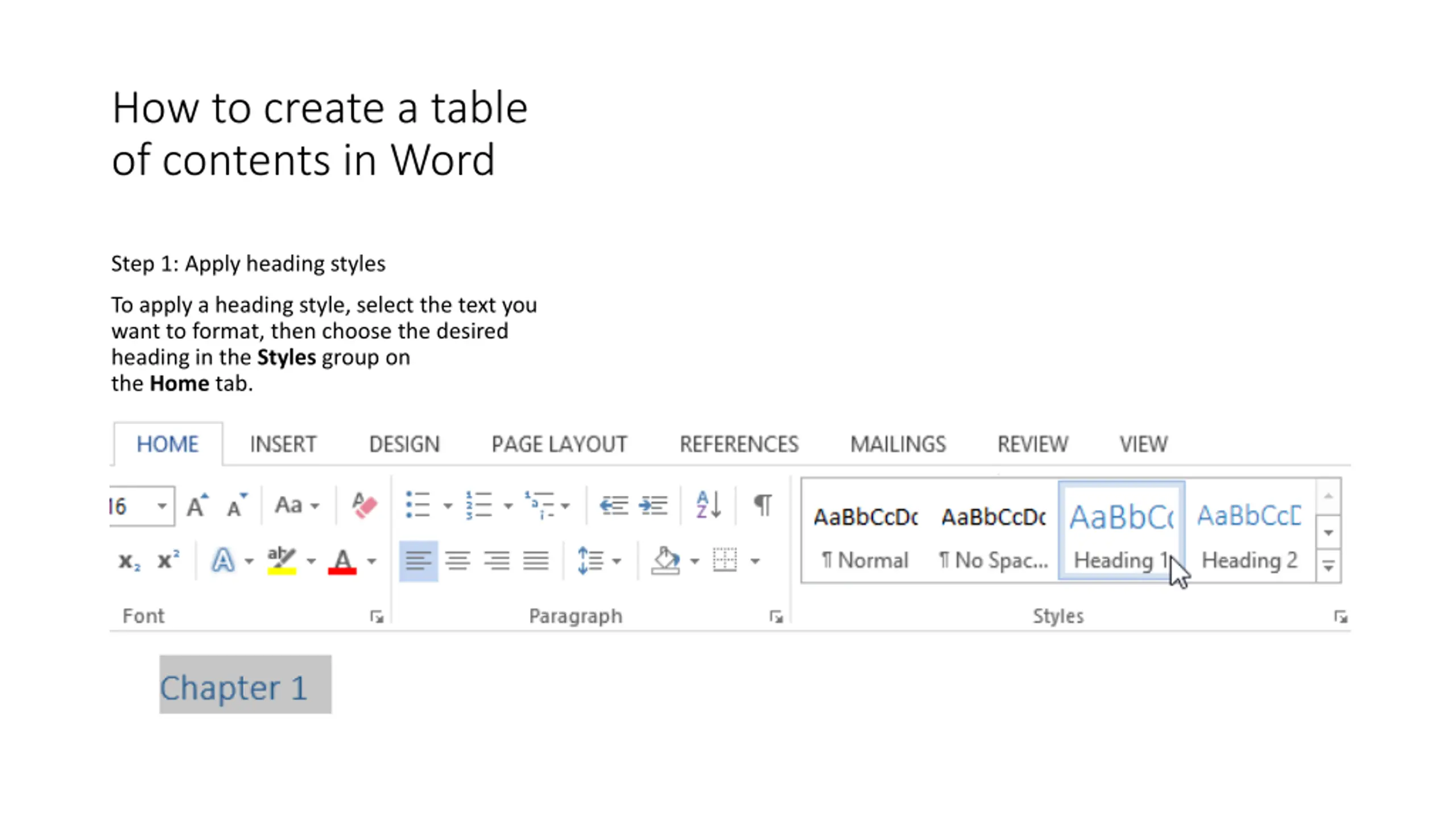
Task: Open the Font dialog launcher
Action: coord(377,617)
